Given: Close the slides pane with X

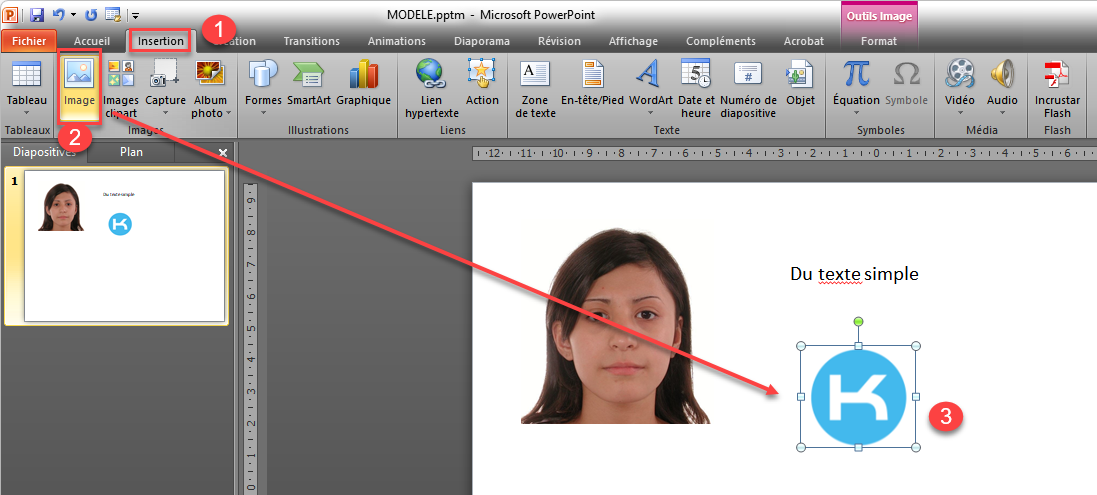Looking at the screenshot, I should pos(222,152).
